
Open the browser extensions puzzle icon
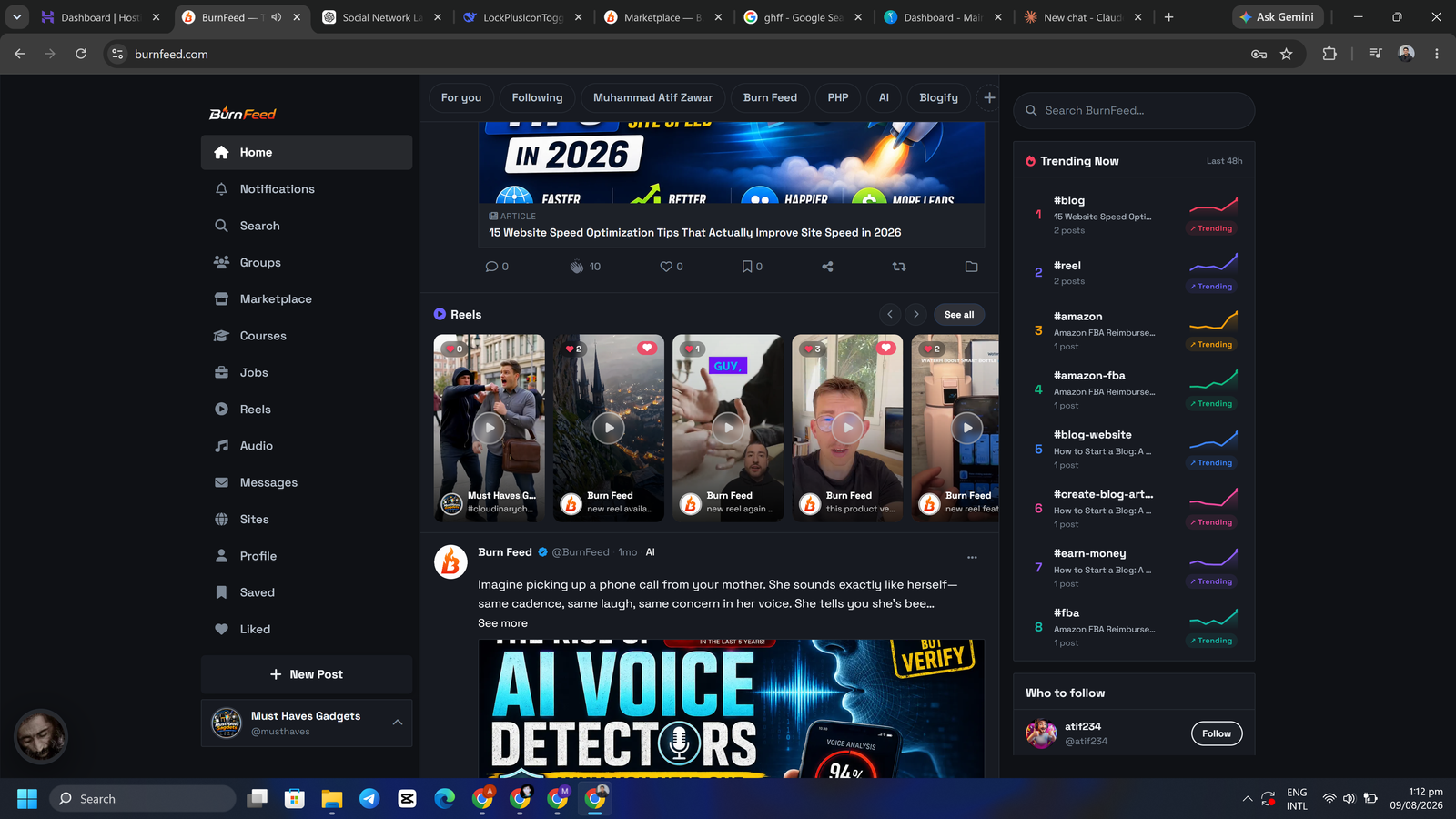pos(1330,55)
